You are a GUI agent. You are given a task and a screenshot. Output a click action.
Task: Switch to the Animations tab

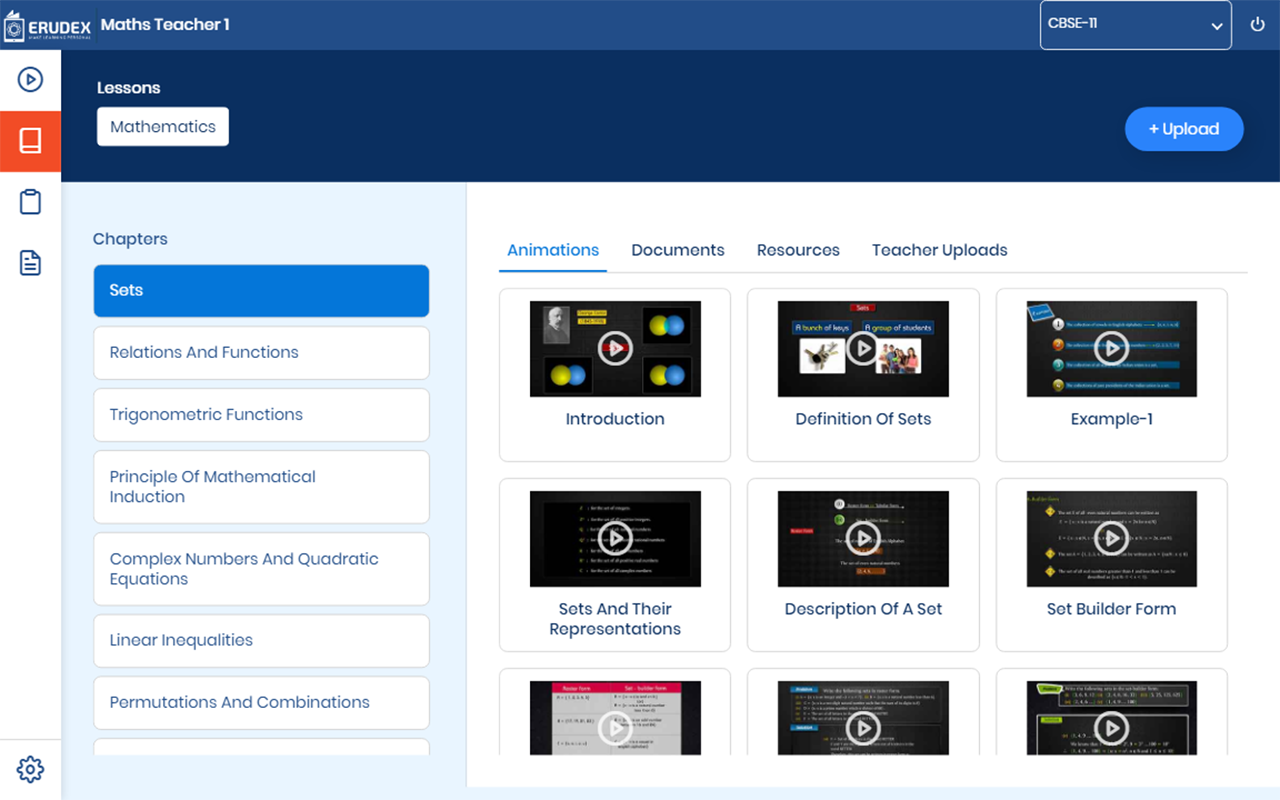pos(553,250)
